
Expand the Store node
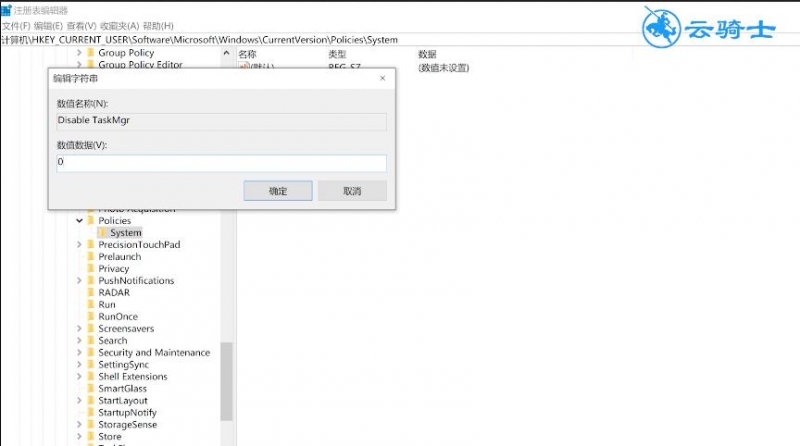point(79,436)
